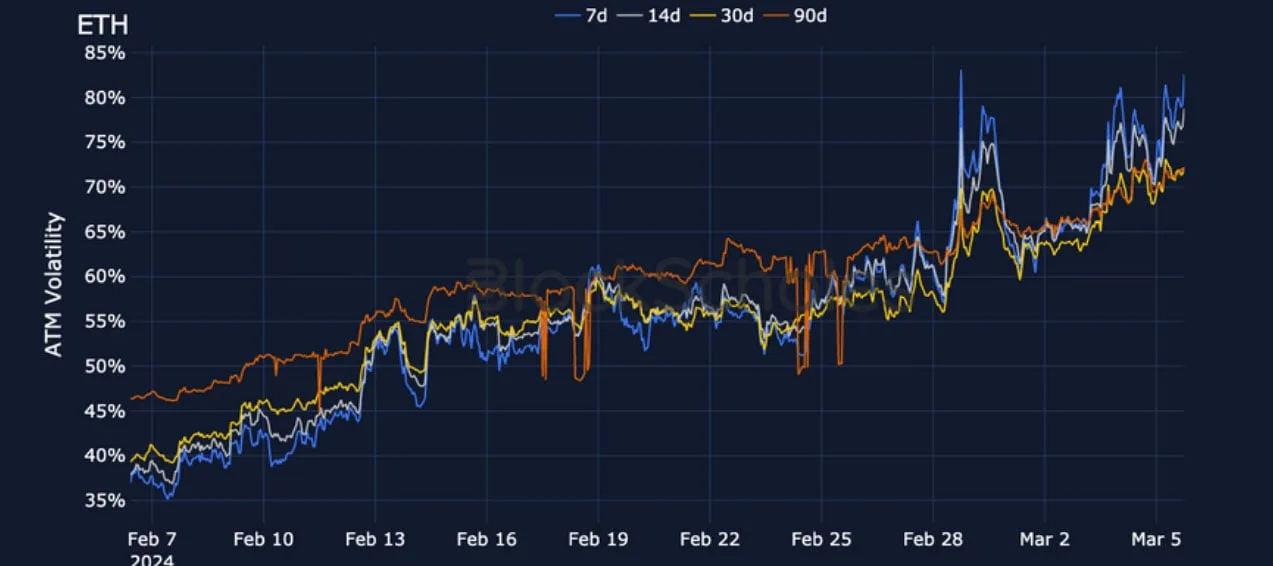
Task: Click the Feb 10 date label
Action: (263, 539)
